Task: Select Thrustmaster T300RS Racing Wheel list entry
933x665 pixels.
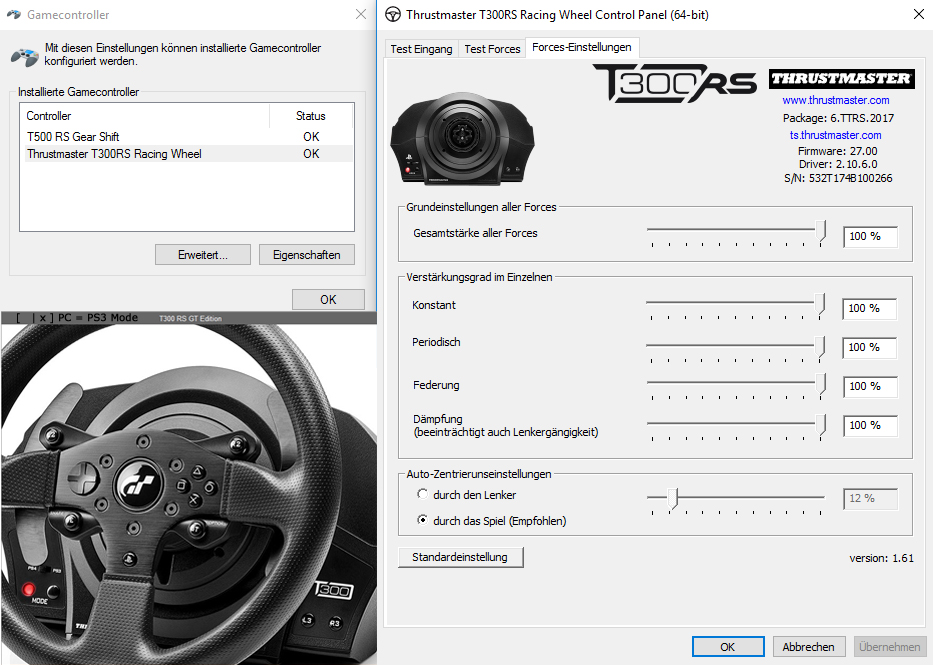Action: [187, 154]
